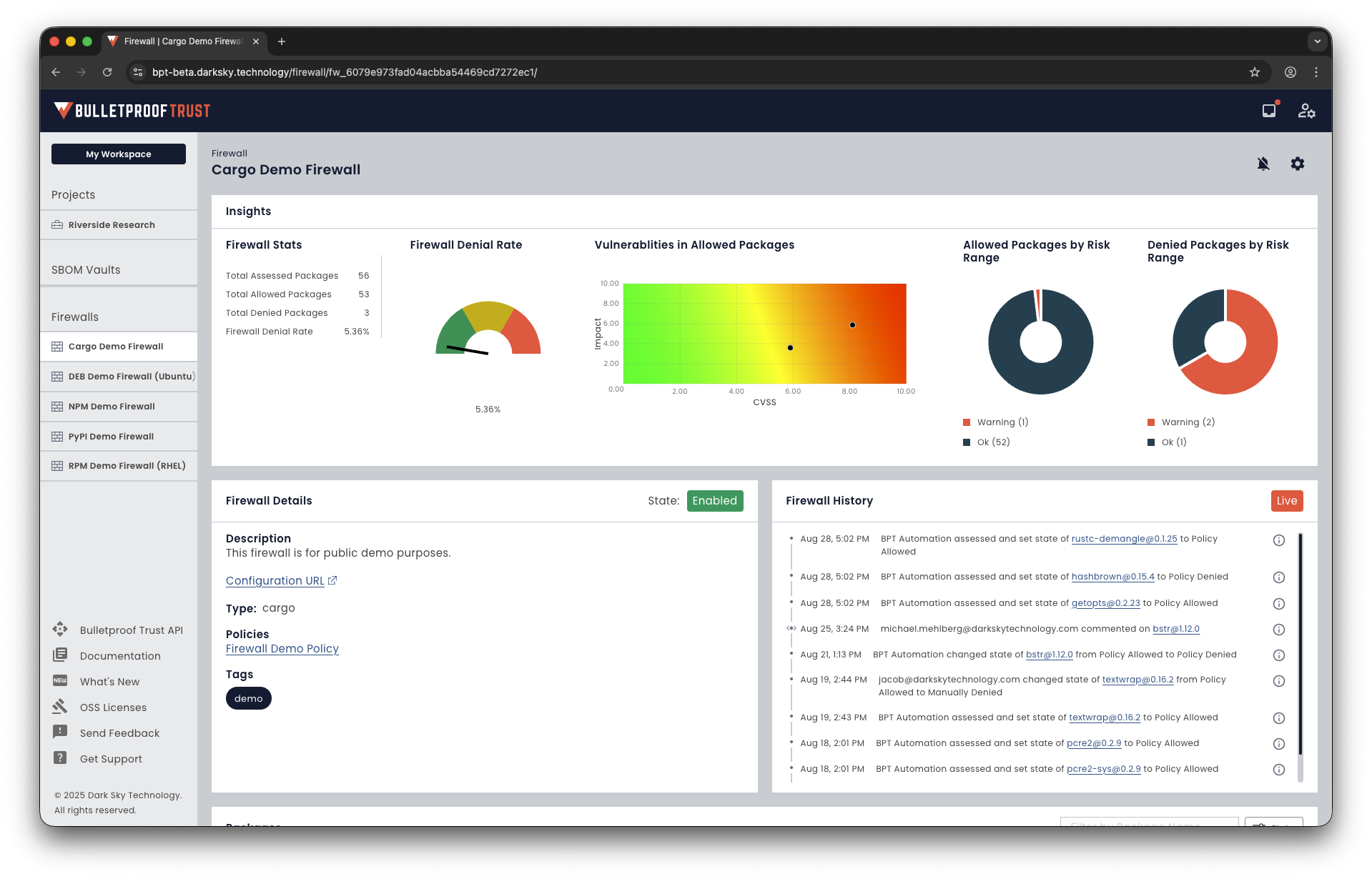The width and height of the screenshot is (1372, 879).
Task: Open the Configuration URL link
Action: pos(275,581)
